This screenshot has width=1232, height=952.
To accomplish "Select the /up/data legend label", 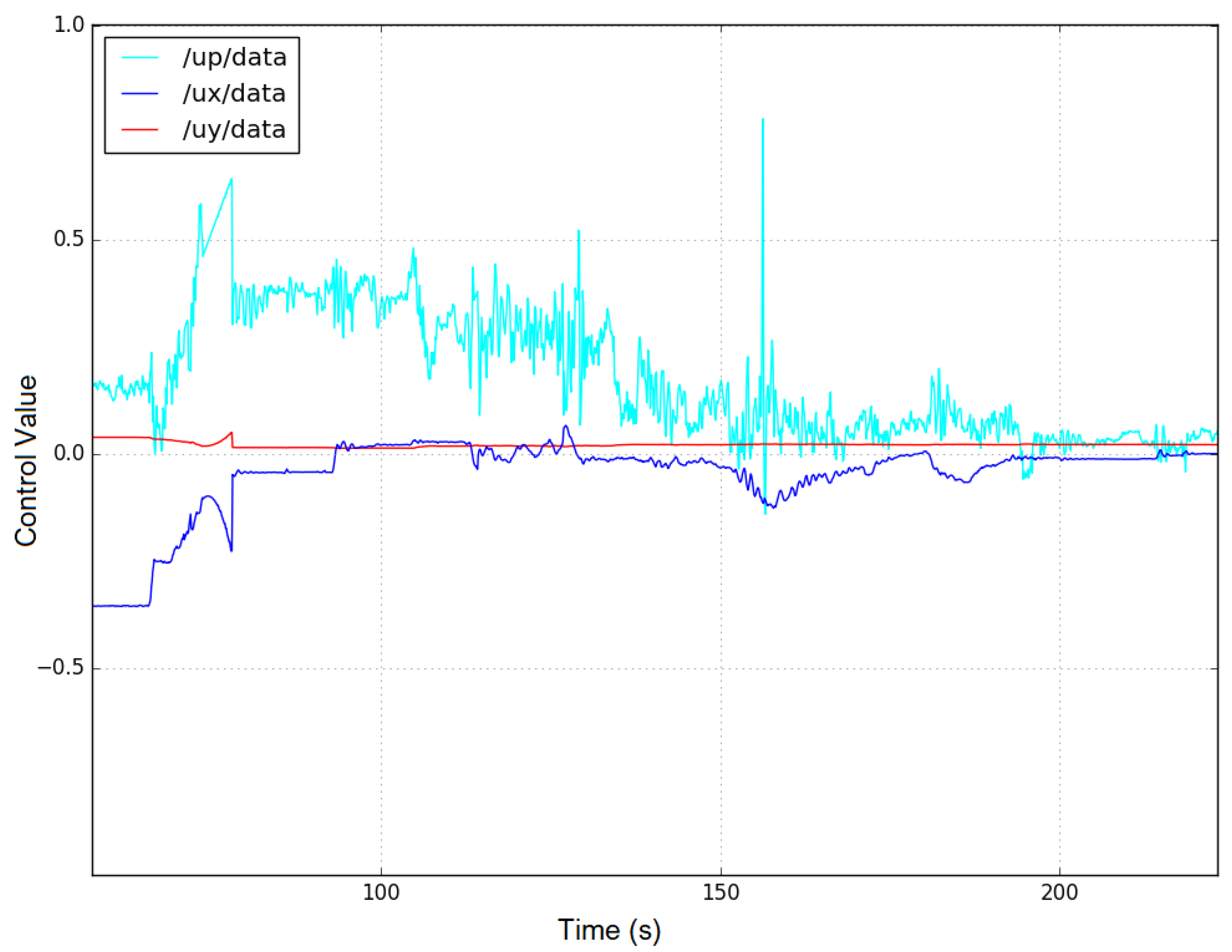I will coord(234,58).
